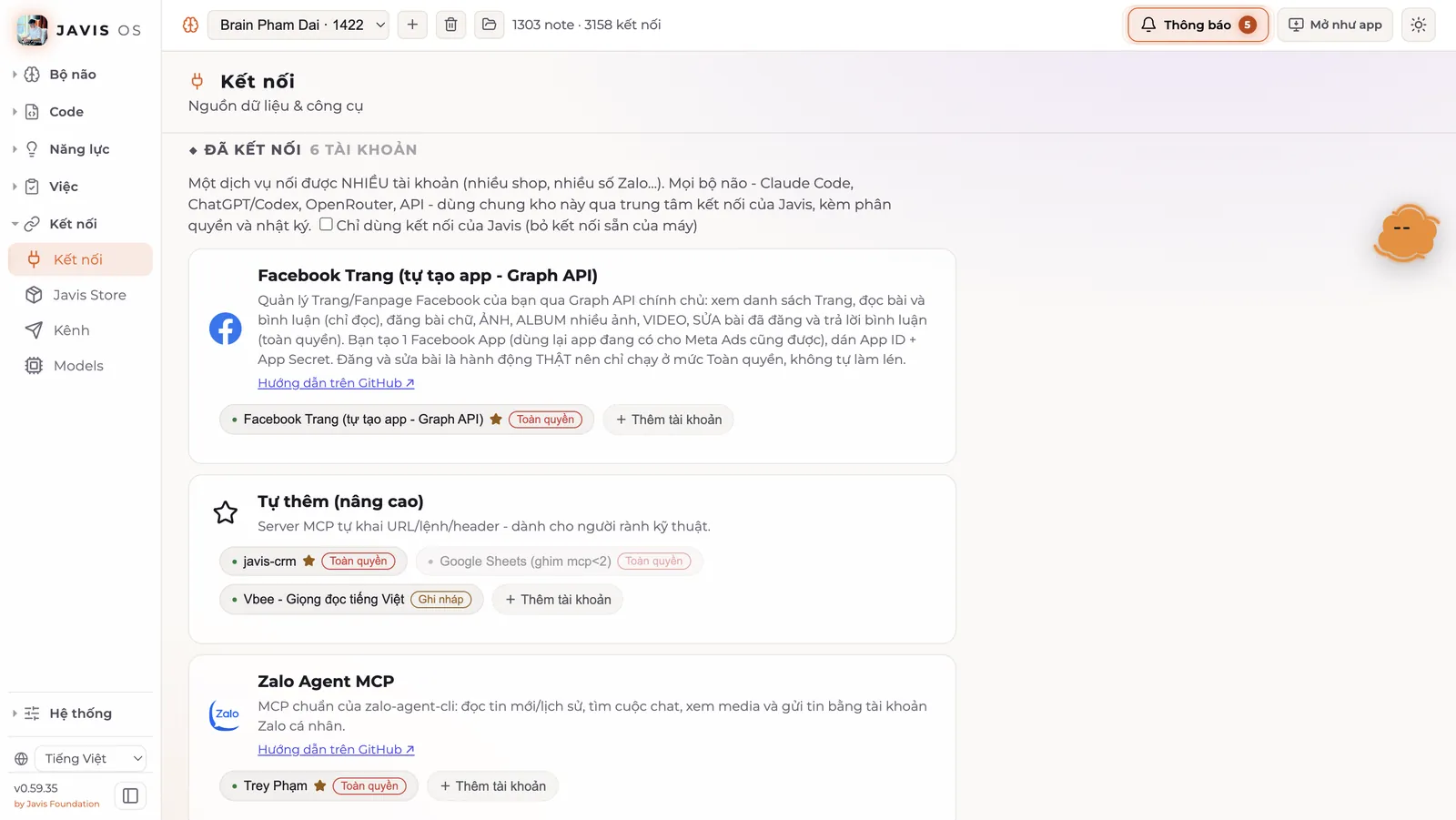Check 'Chỉ dùng kết nối của Javis' checkbox
Image resolution: width=1456 pixels, height=820 pixels.
point(326,224)
